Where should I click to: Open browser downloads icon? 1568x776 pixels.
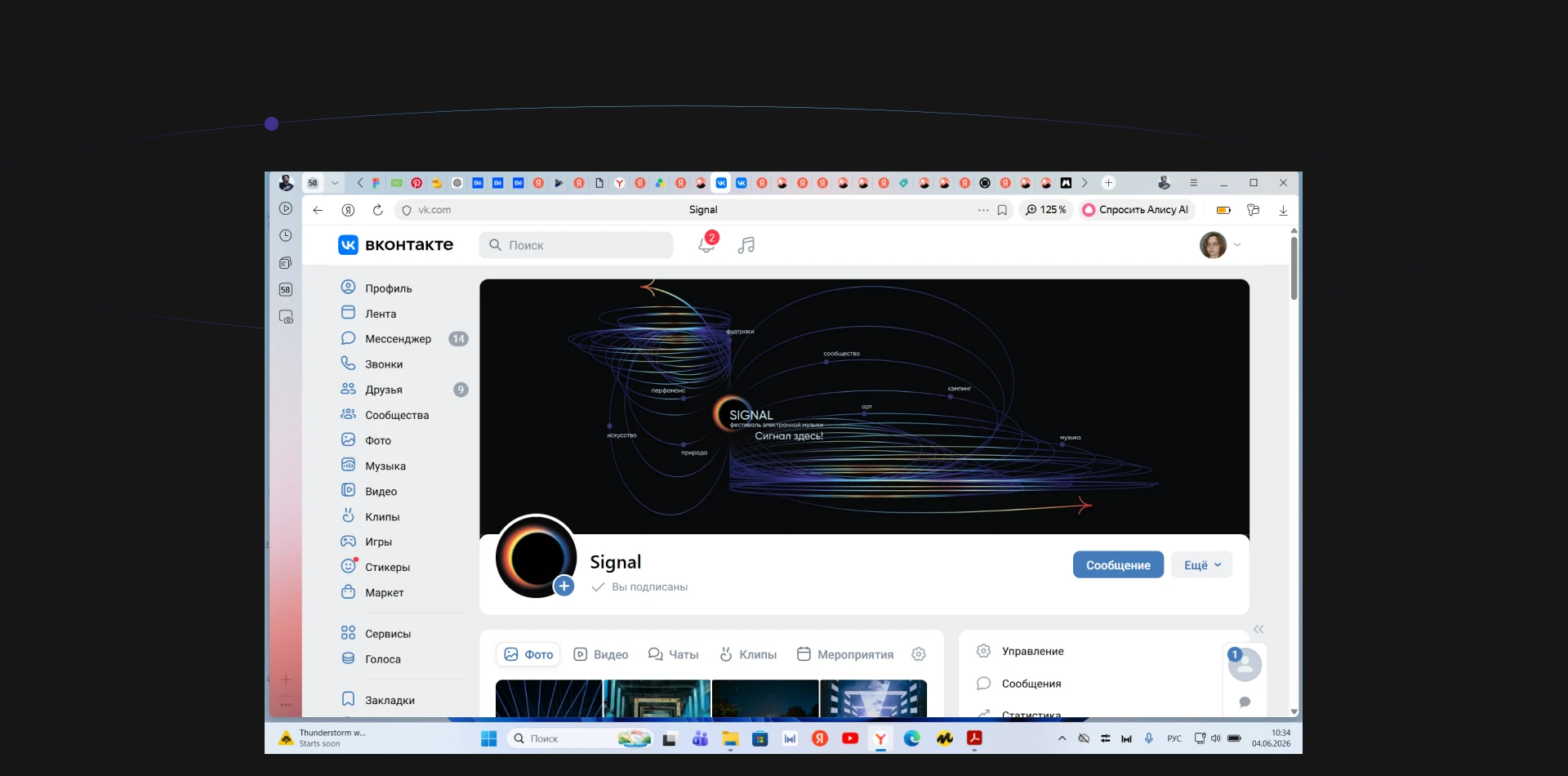pos(1283,210)
